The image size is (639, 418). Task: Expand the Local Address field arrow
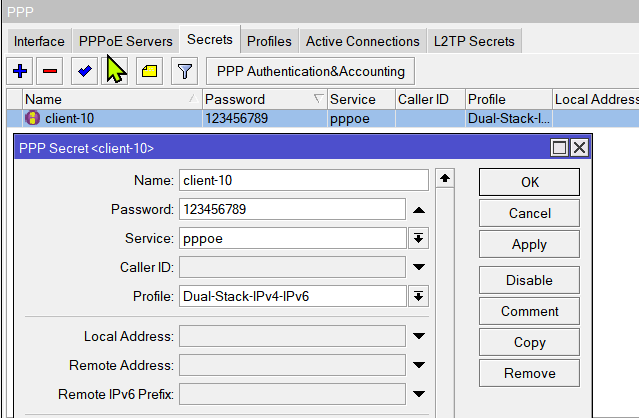point(419,337)
